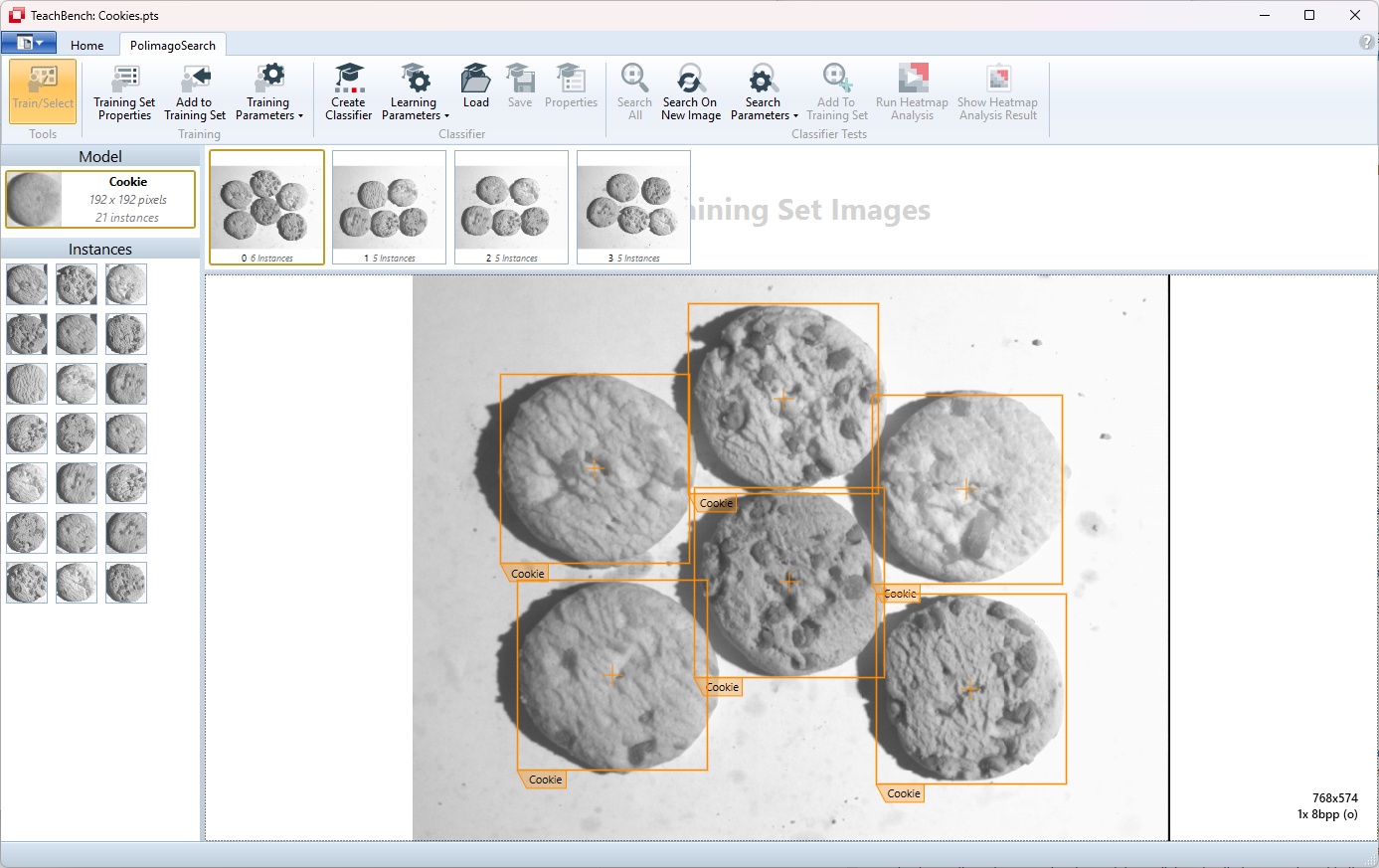Viewport: 1379px width, 868px height.
Task: Switch to the Home tab
Action: point(87,45)
